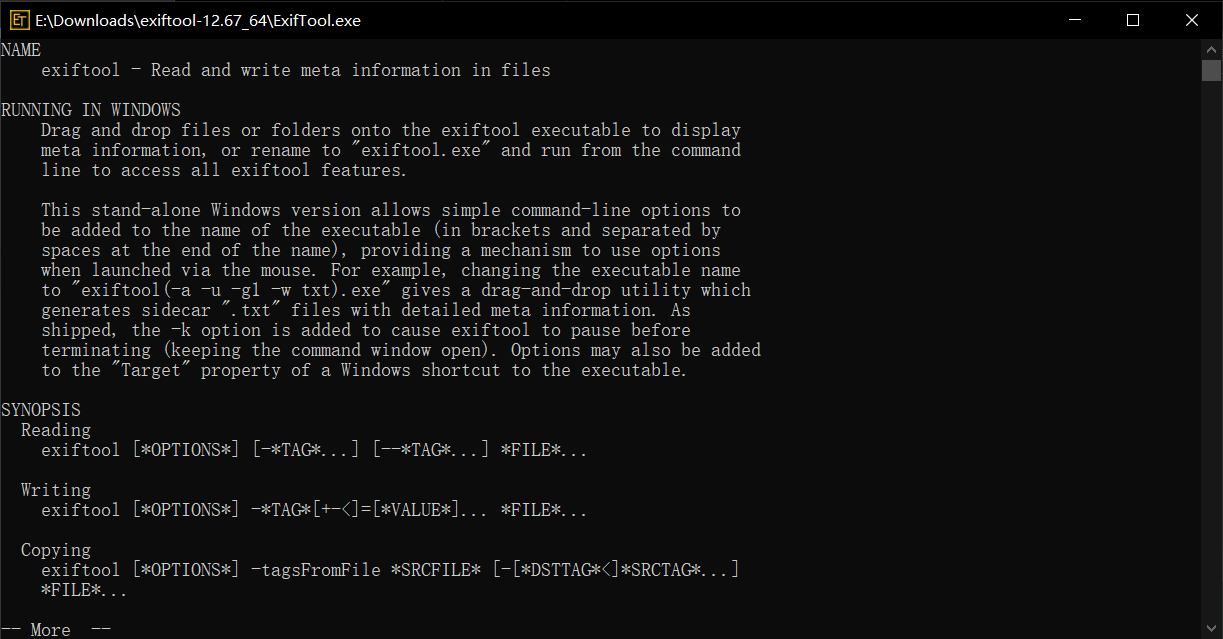The width and height of the screenshot is (1223, 639).
Task: Click the *SRCFILE* placeholder in the Copying syntax
Action: [x=436, y=570]
